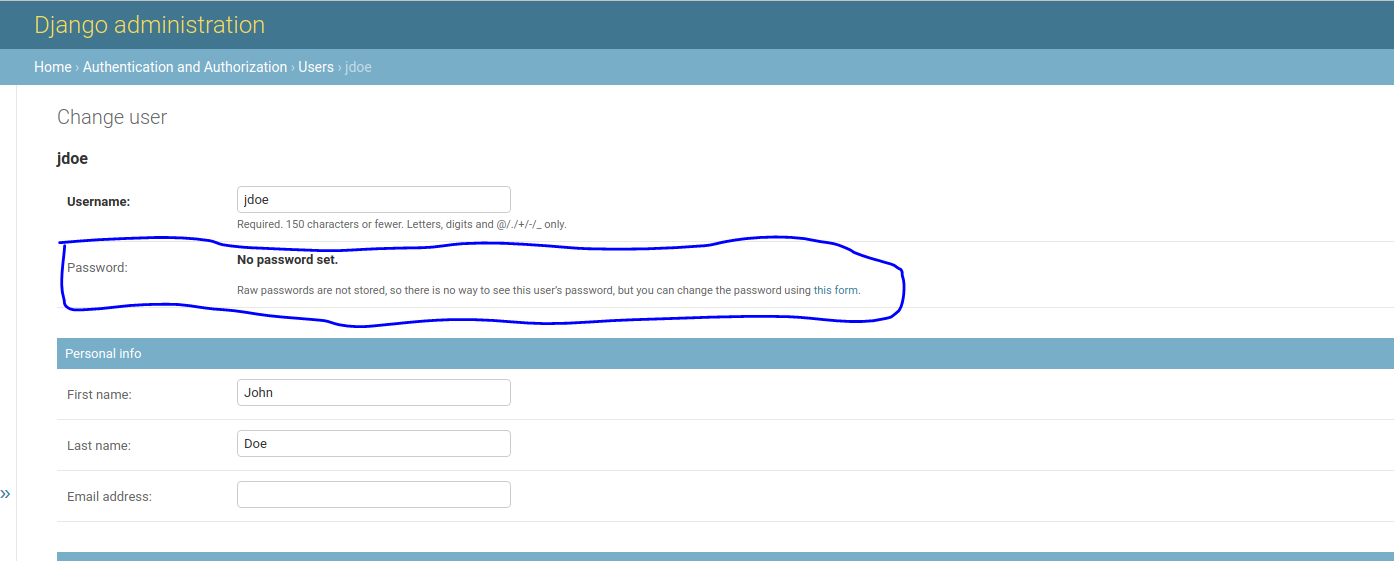Viewport: 1394px width, 561px height.
Task: Click the Last name field with Doe
Action: coord(374,443)
